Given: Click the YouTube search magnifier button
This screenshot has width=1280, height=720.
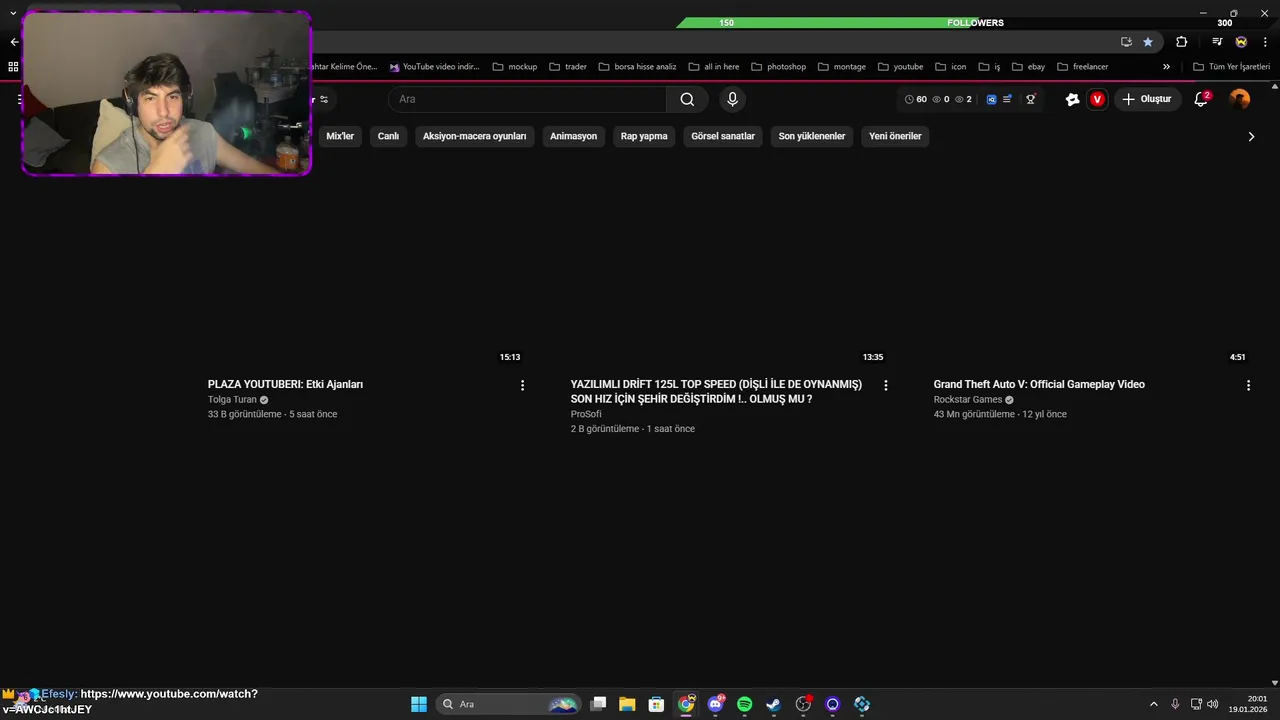Looking at the screenshot, I should (687, 99).
